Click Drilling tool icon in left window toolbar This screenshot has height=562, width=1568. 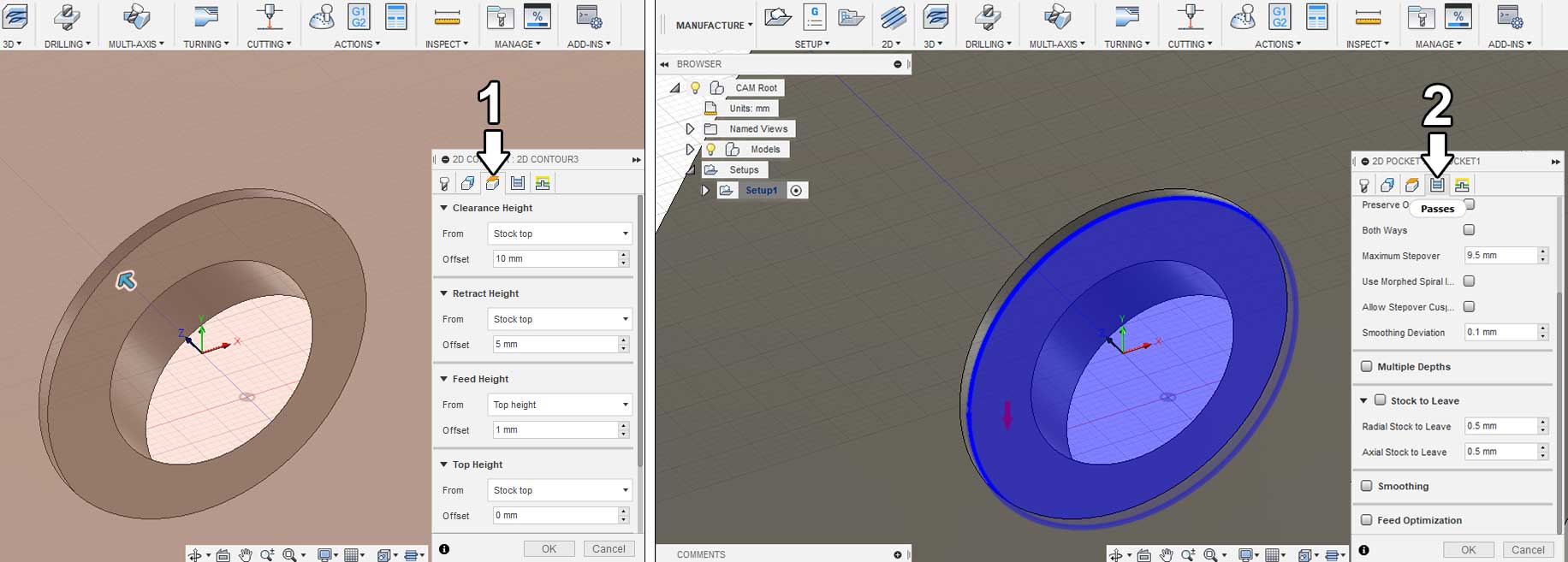[x=67, y=17]
